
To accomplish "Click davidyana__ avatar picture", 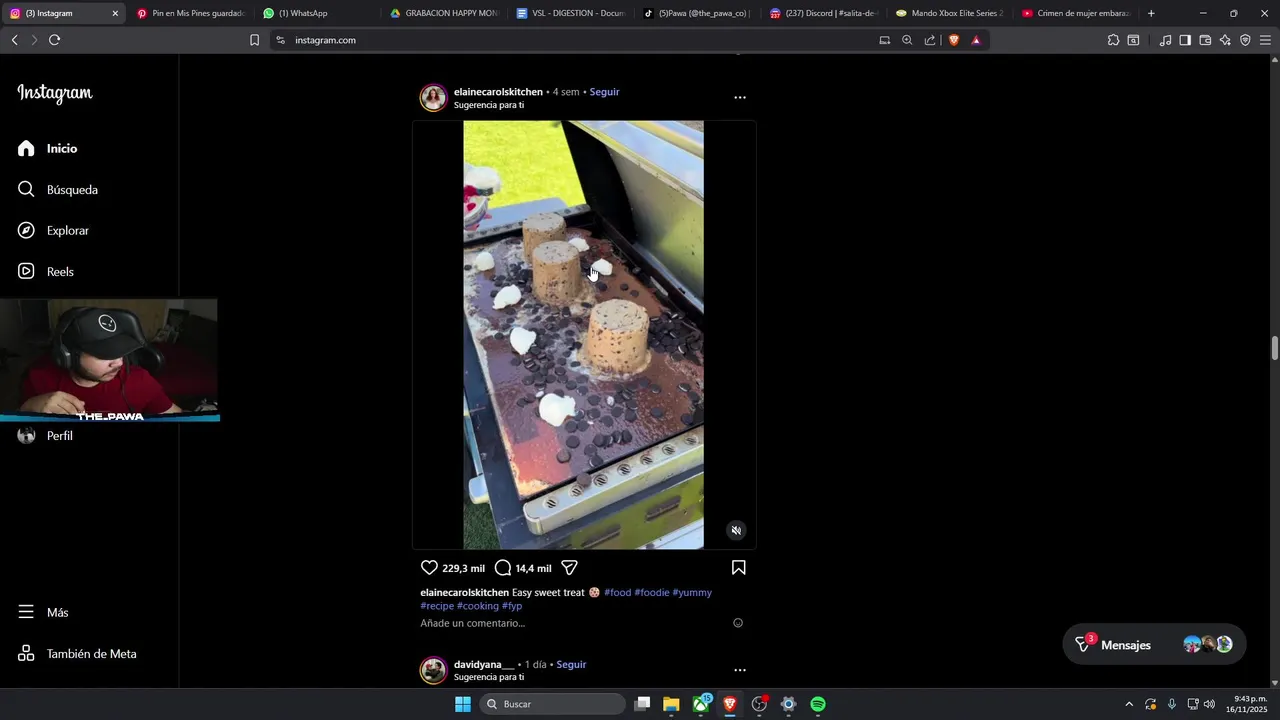I will coord(433,670).
